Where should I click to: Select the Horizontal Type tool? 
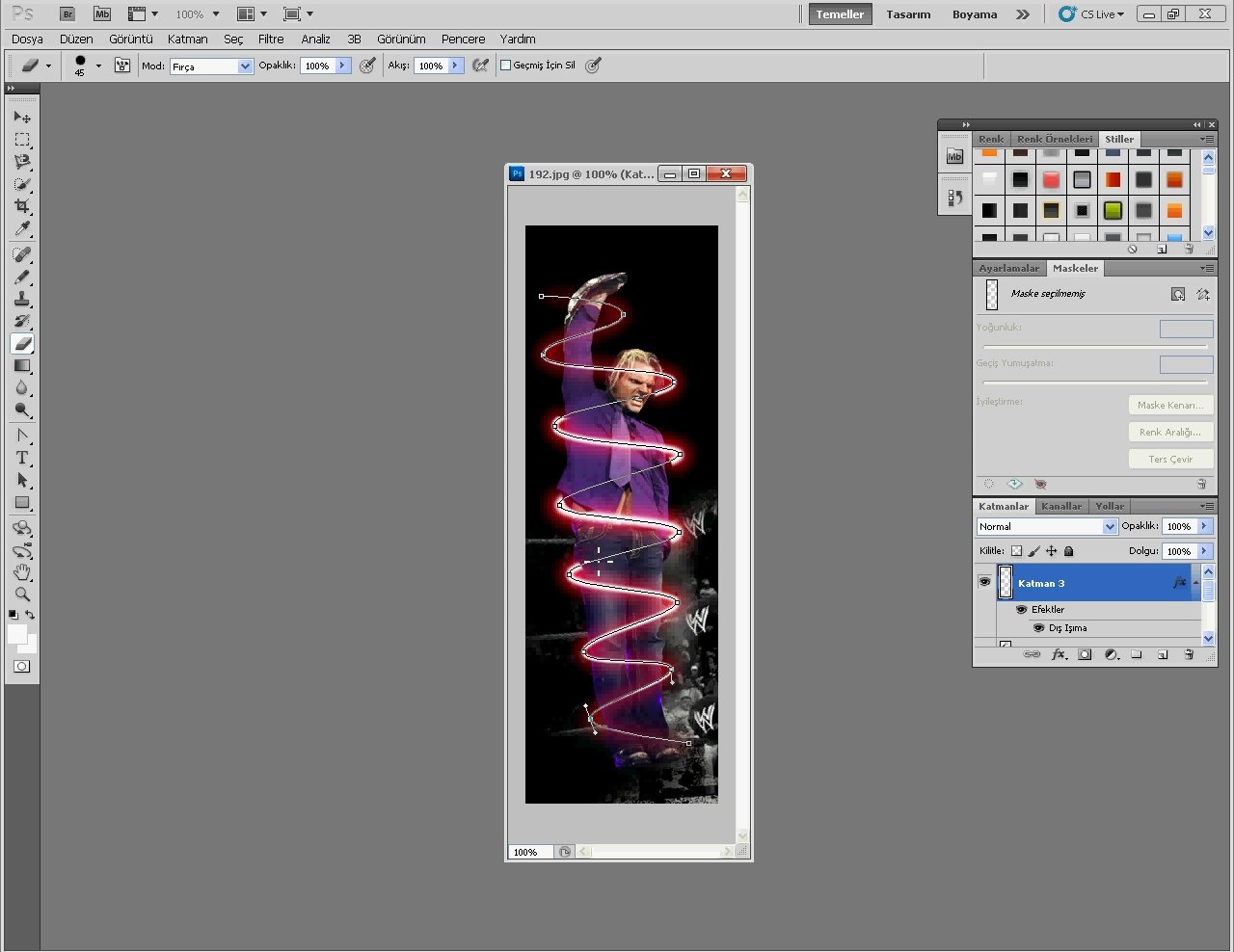(x=22, y=458)
